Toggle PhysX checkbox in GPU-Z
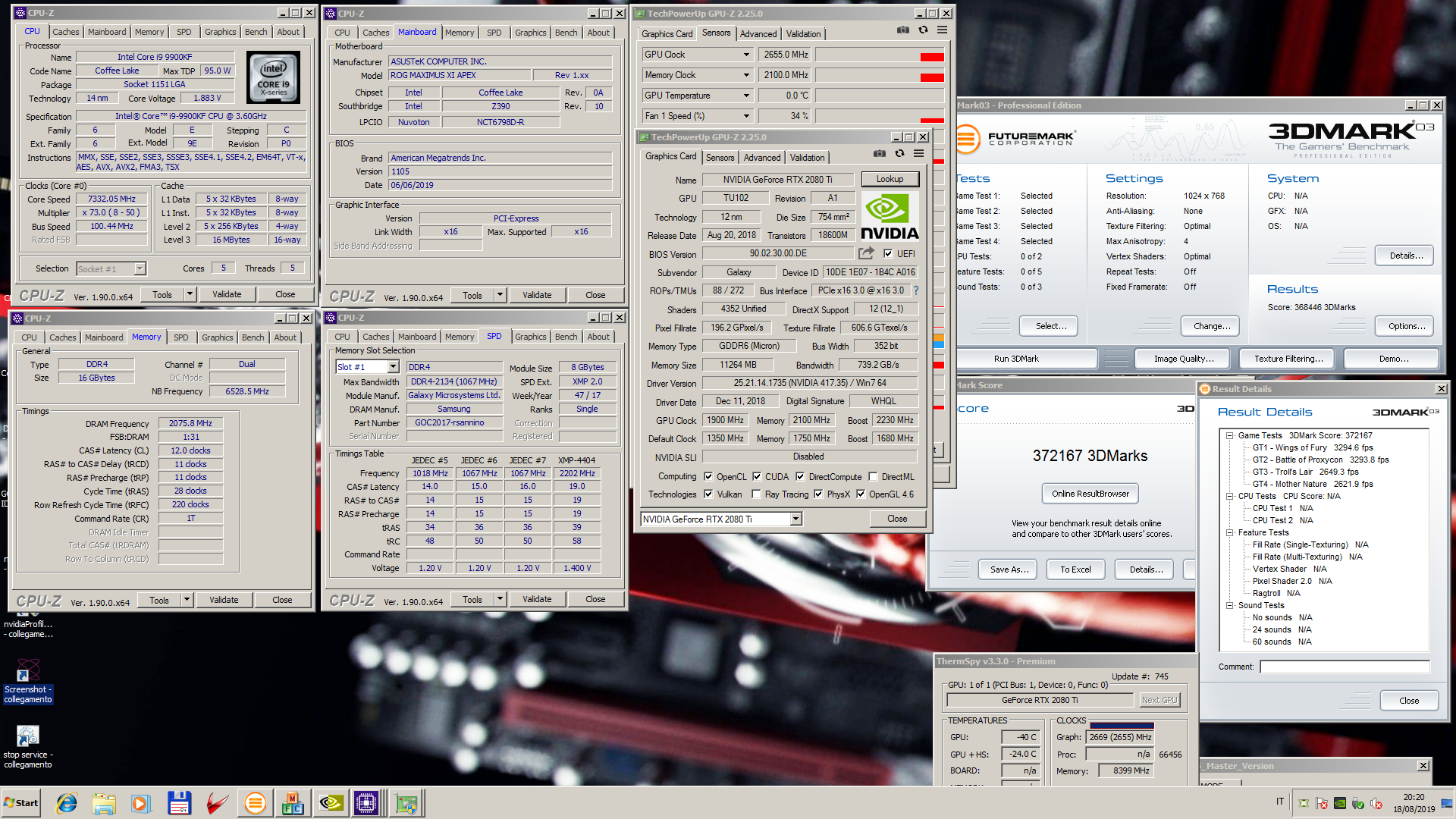The height and width of the screenshot is (819, 1456). coord(818,494)
